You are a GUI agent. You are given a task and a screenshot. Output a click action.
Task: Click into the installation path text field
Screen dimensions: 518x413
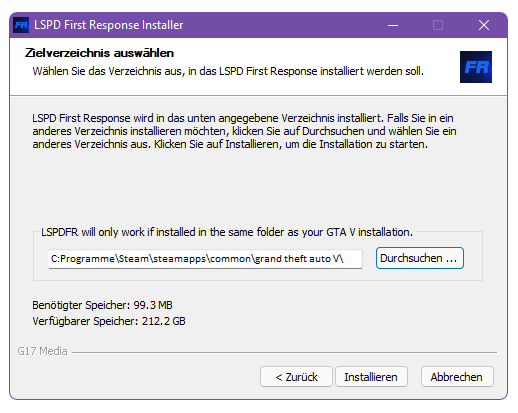click(205, 259)
